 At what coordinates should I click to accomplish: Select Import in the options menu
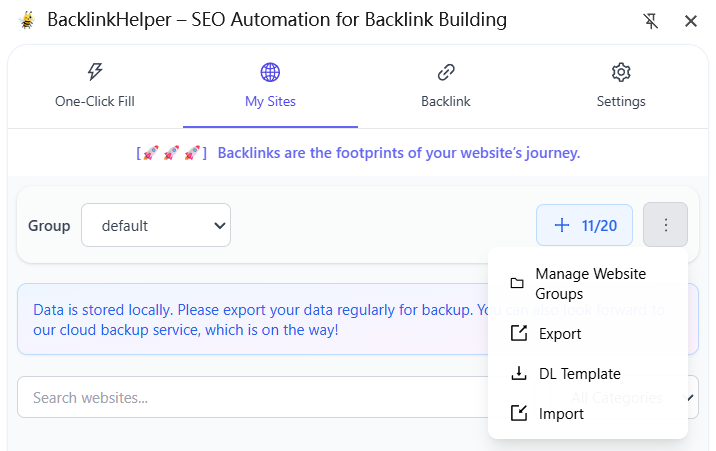pos(560,414)
